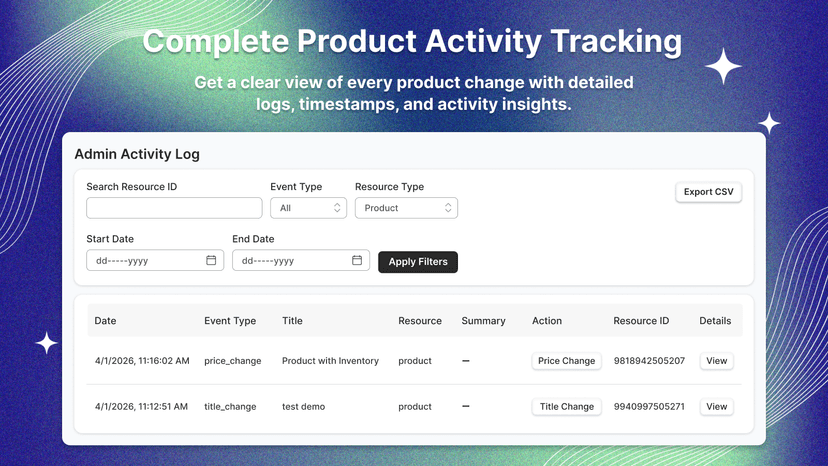
Task: Click resource ID 9818942505207
Action: (x=649, y=361)
